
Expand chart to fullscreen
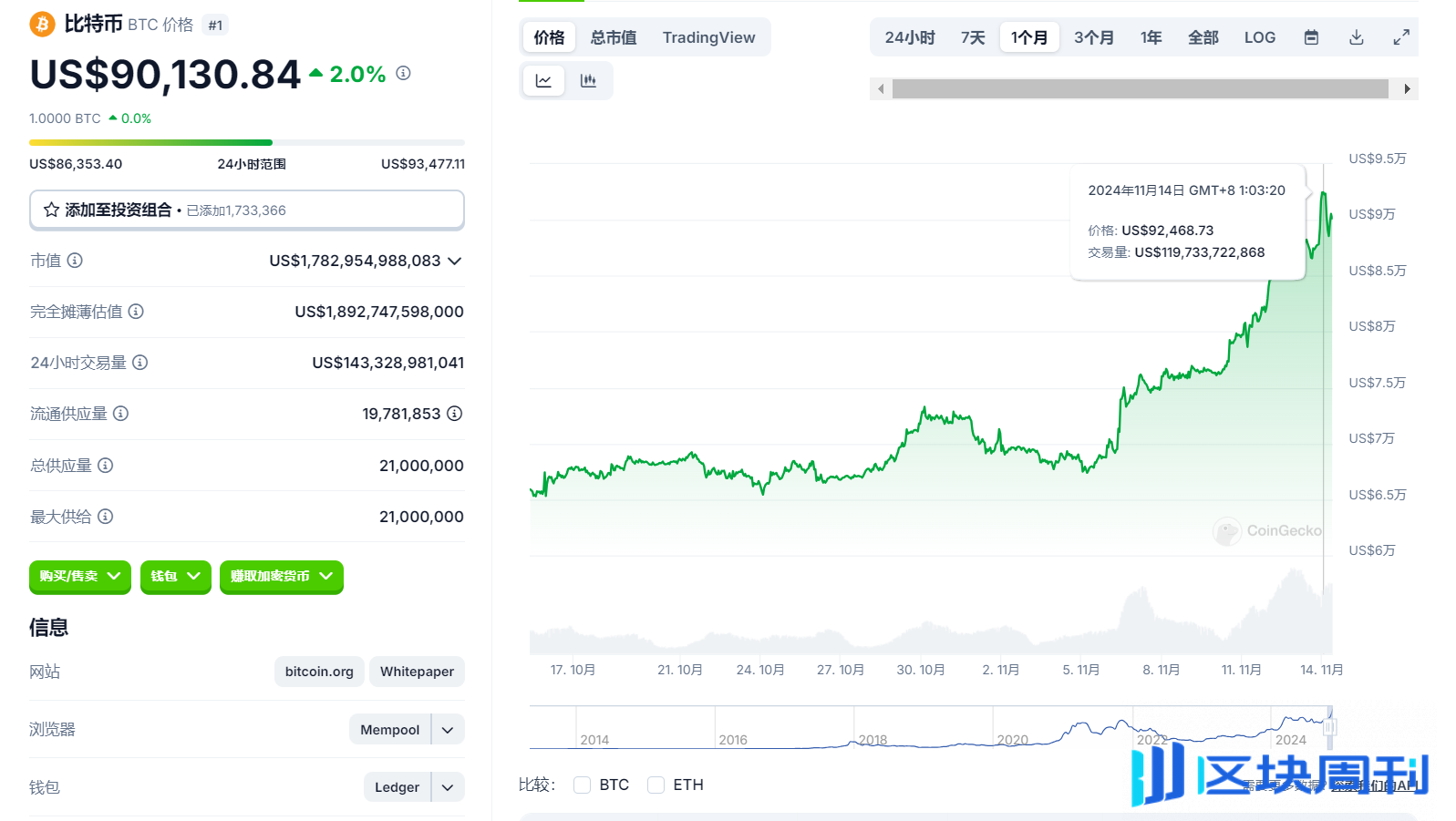1401,37
